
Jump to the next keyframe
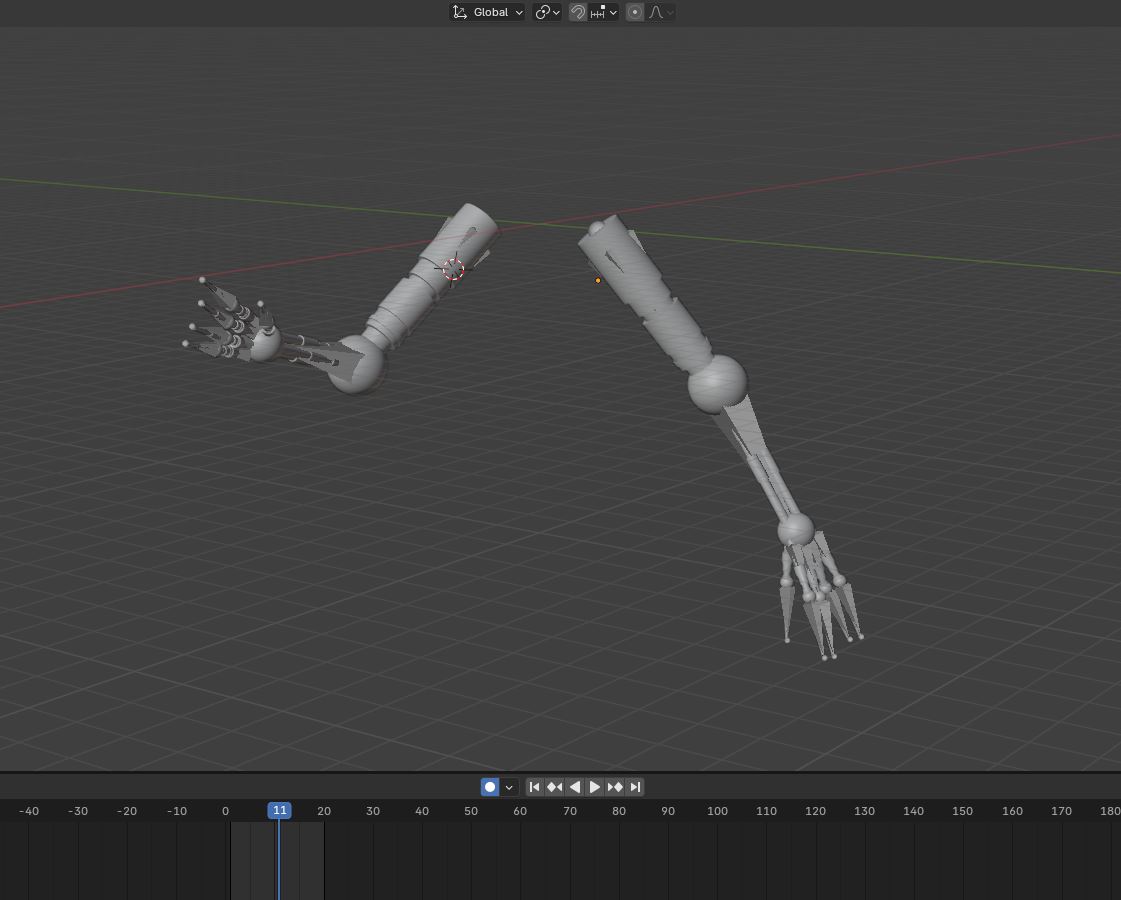[615, 787]
